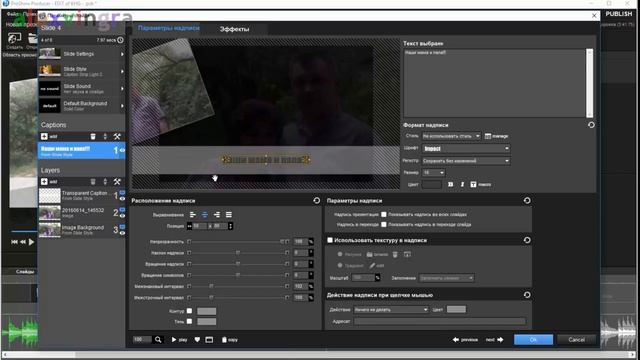Align the caption text left
Screen dimensions: 640x360
193,215
